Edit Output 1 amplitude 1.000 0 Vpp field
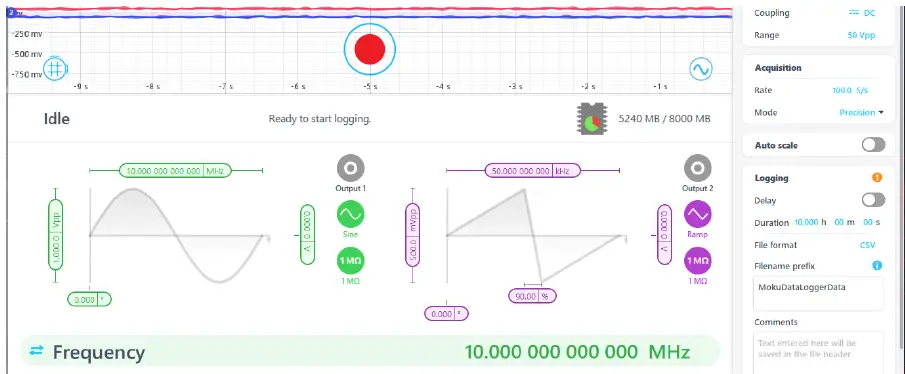The width and height of the screenshot is (905, 374). click(x=55, y=235)
